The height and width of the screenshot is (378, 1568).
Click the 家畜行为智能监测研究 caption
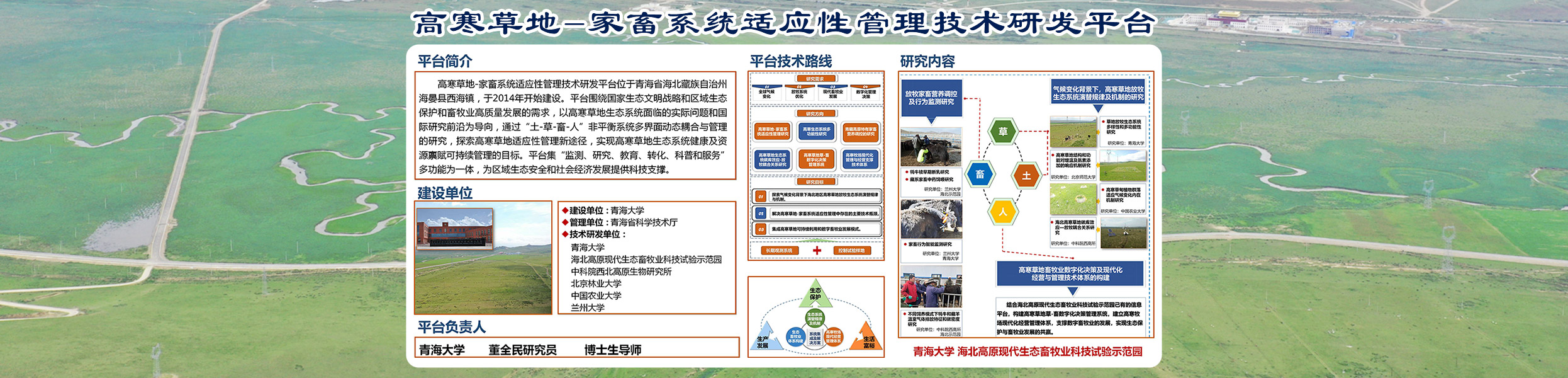point(929,244)
